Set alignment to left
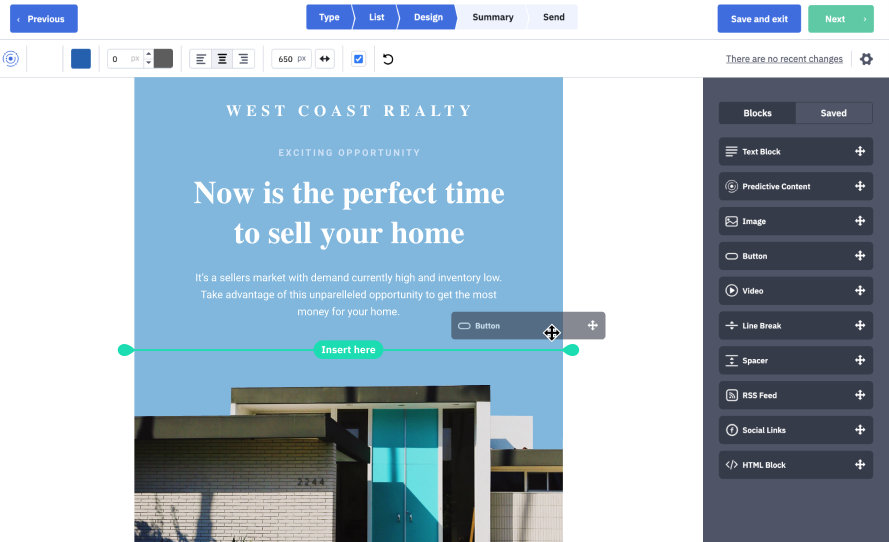Screen dimensions: 889x542 coord(201,59)
